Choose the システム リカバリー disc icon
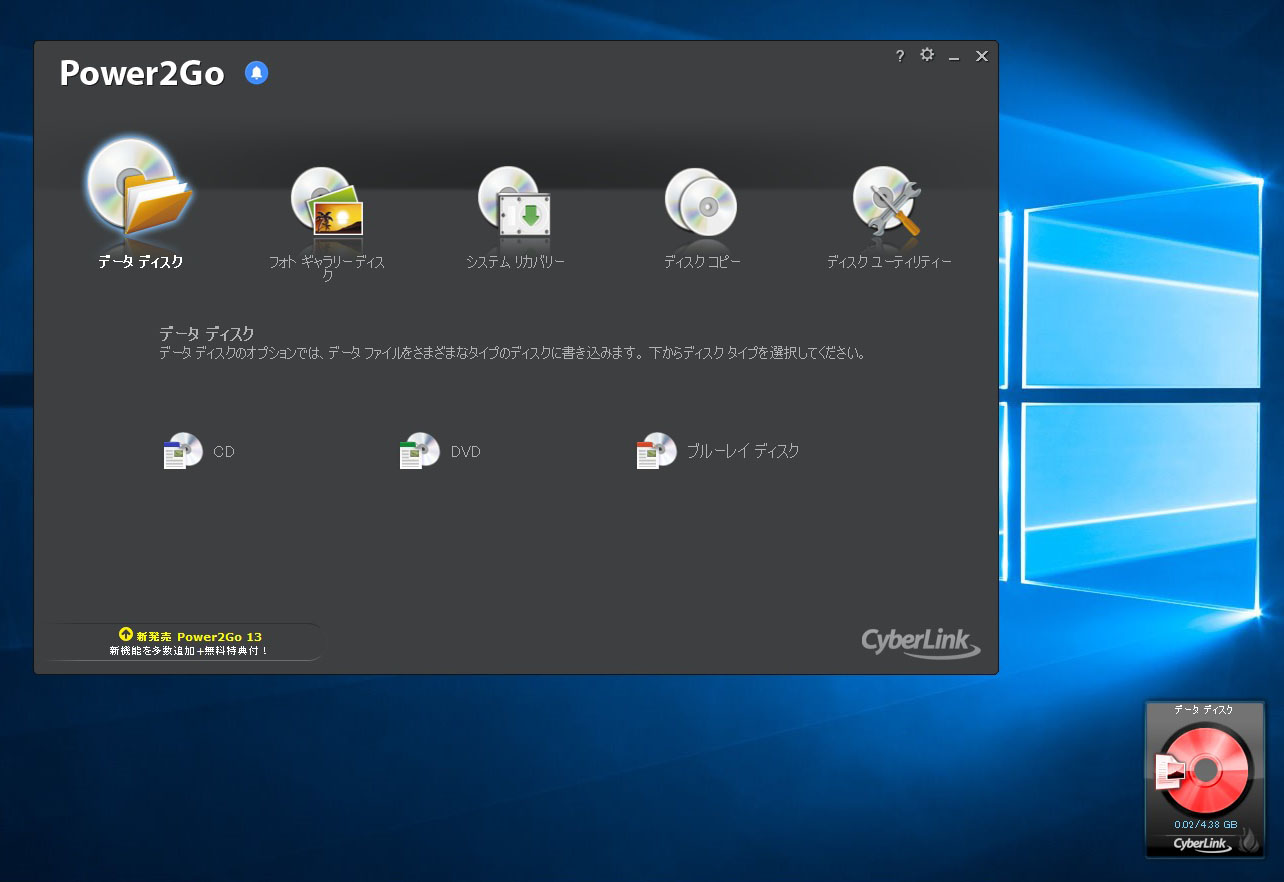 [514, 200]
